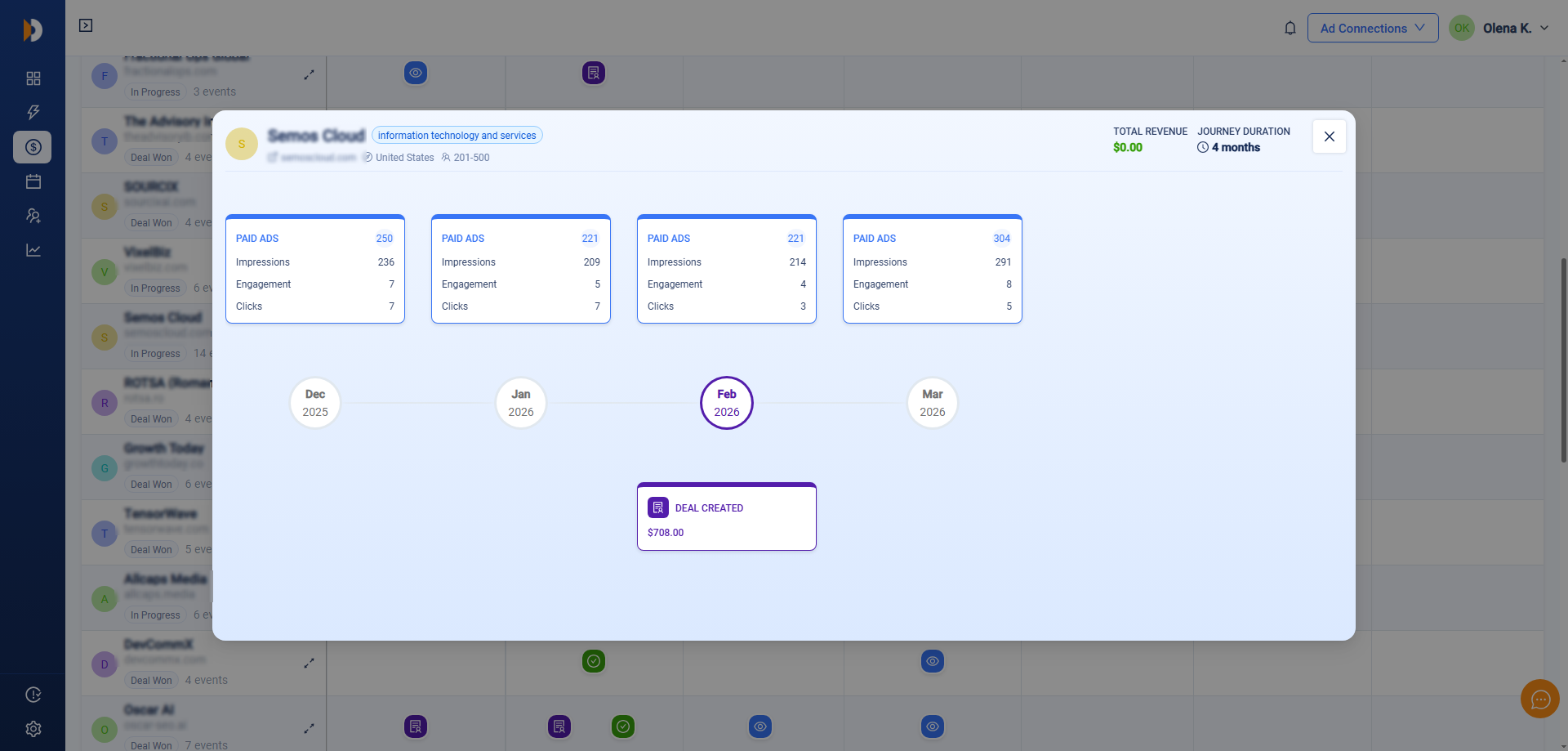Screen dimensions: 1568x751
Task: Click the Deal Created card
Action: [726, 517]
